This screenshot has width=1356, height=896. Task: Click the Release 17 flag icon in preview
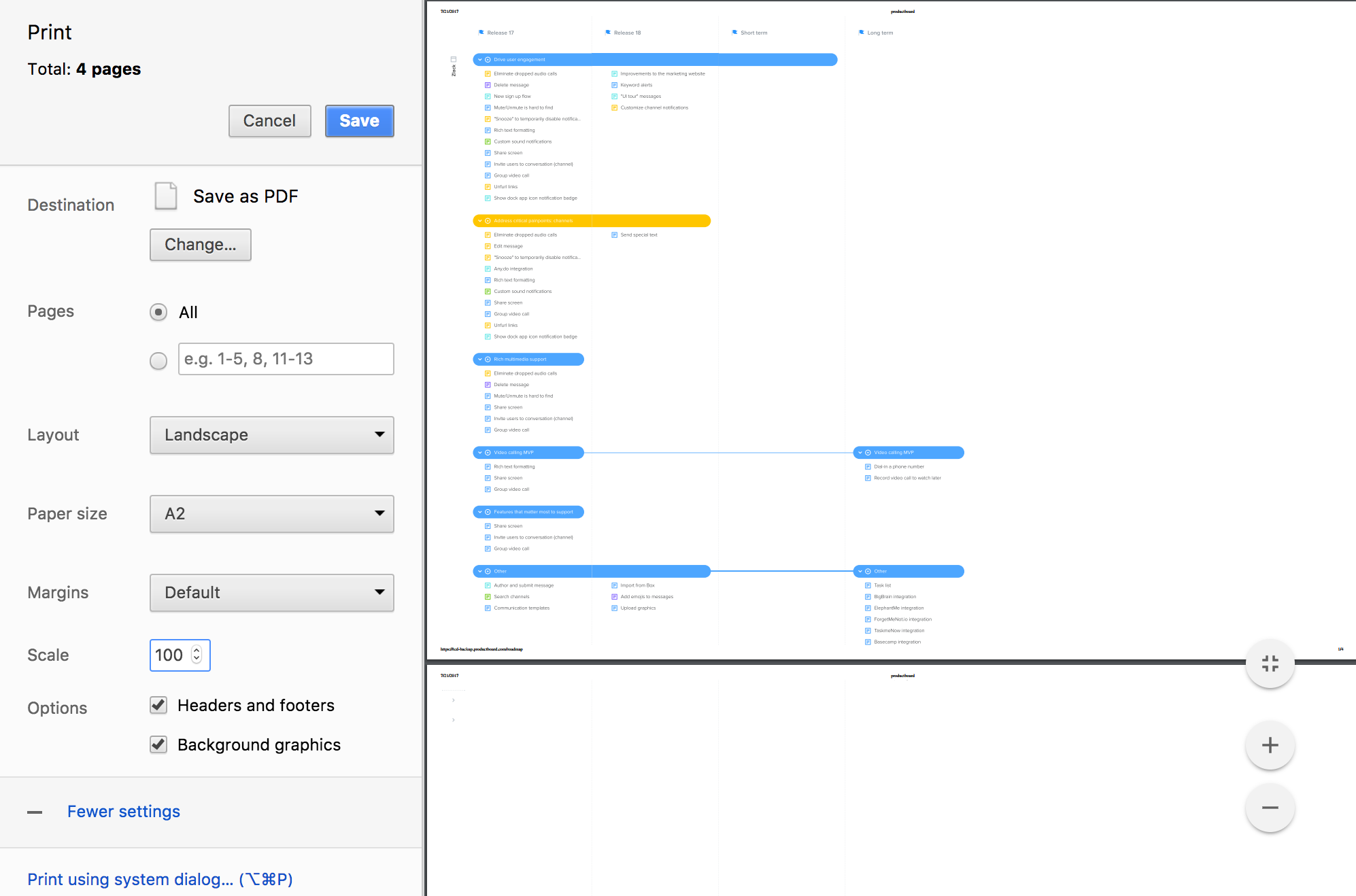tap(481, 32)
